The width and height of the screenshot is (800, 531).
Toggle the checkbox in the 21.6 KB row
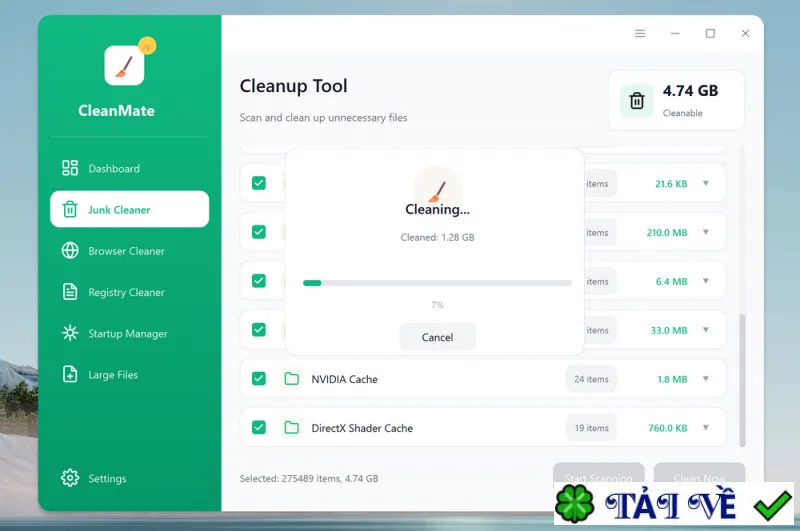(x=259, y=183)
